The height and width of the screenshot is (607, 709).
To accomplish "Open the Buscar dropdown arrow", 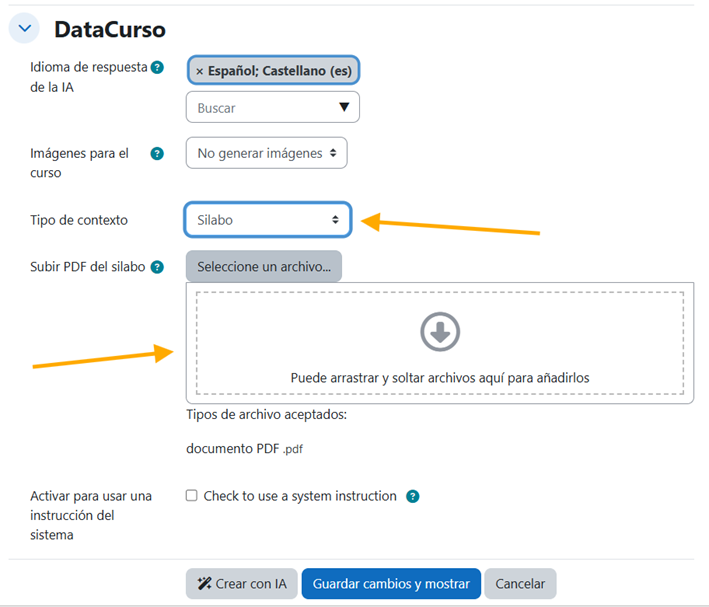I will [x=344, y=108].
